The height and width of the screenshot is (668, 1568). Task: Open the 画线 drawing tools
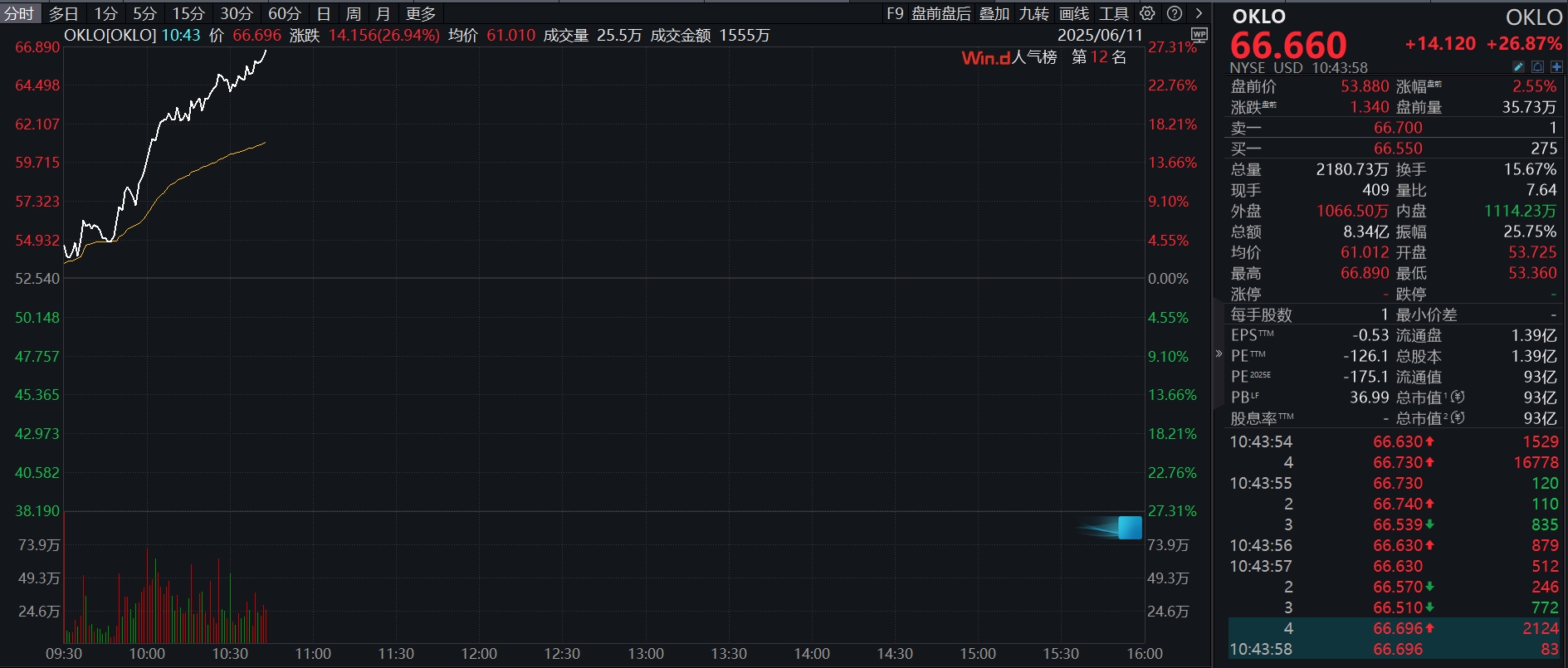[1074, 13]
